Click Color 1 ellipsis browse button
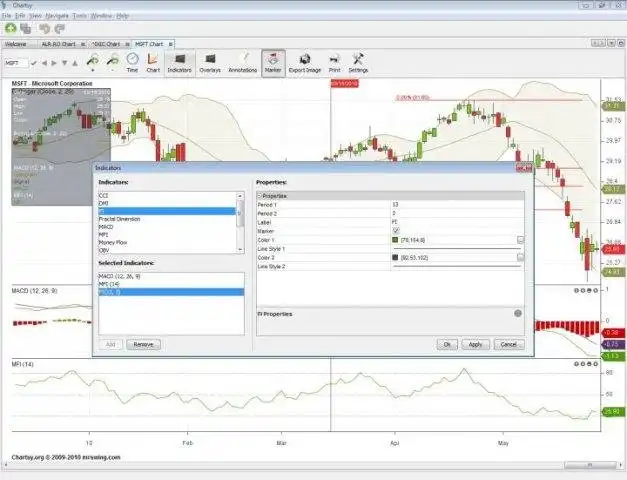Image resolution: width=627 pixels, height=480 pixels. pos(520,240)
